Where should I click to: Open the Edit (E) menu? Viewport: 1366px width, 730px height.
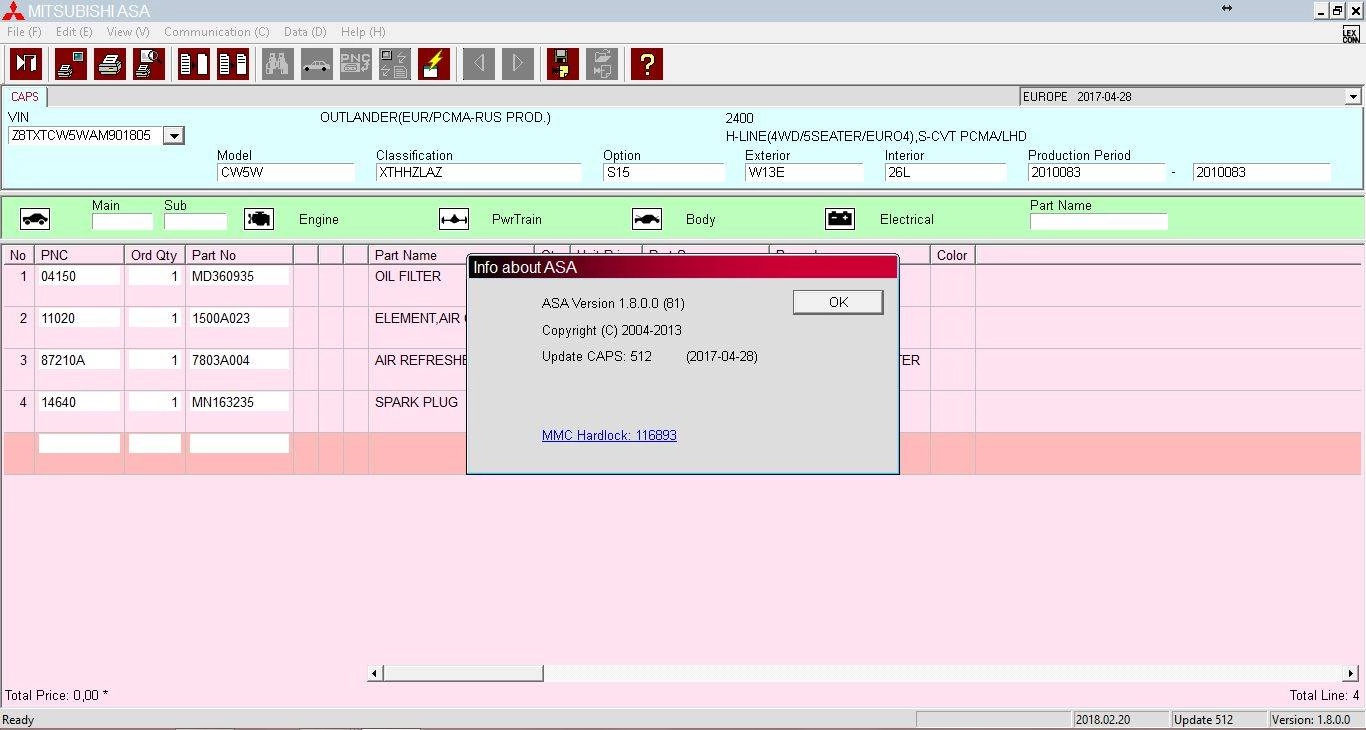[74, 32]
